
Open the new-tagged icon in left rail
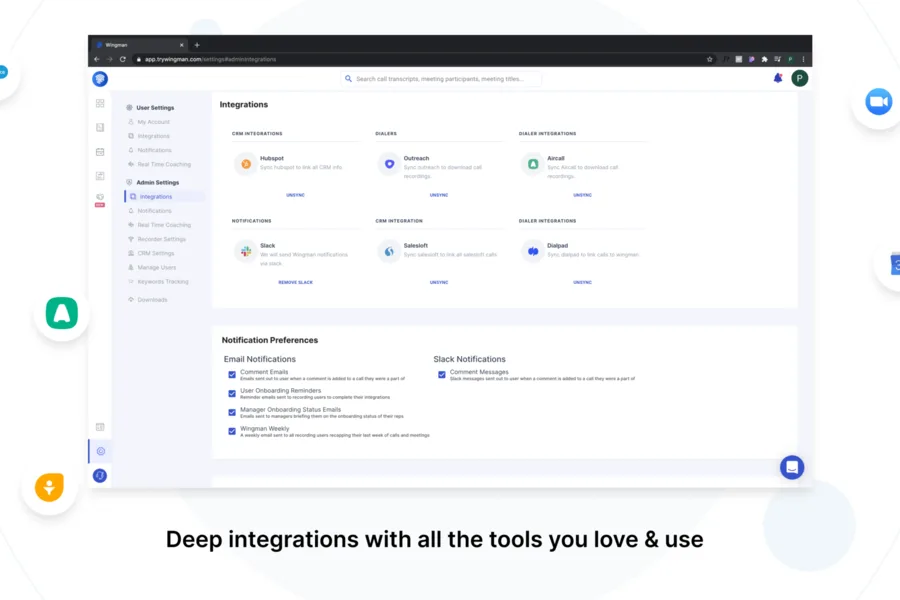tap(100, 199)
